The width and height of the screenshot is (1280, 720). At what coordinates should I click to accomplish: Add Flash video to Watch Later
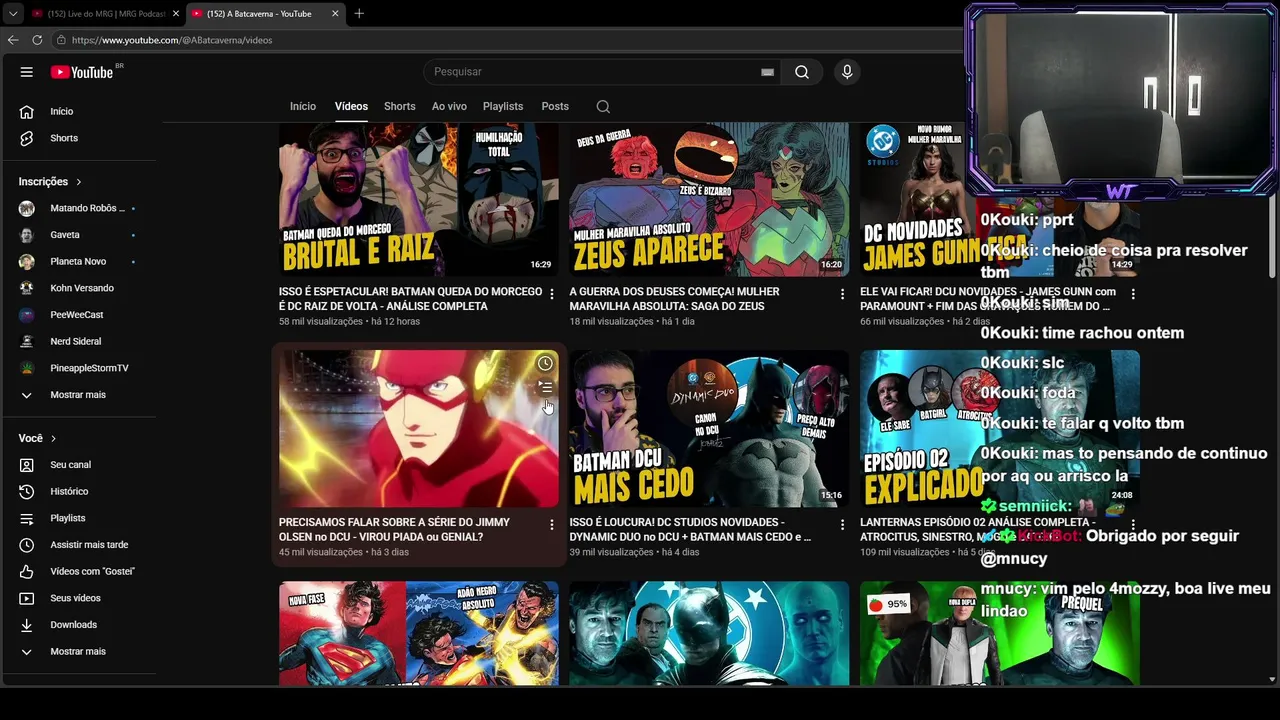coord(545,363)
